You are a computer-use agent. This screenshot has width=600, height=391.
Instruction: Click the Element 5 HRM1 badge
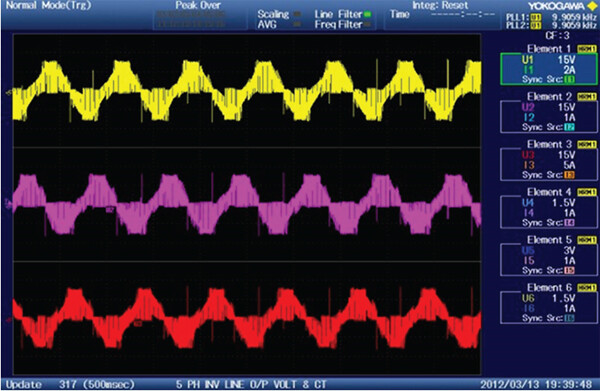coord(587,240)
